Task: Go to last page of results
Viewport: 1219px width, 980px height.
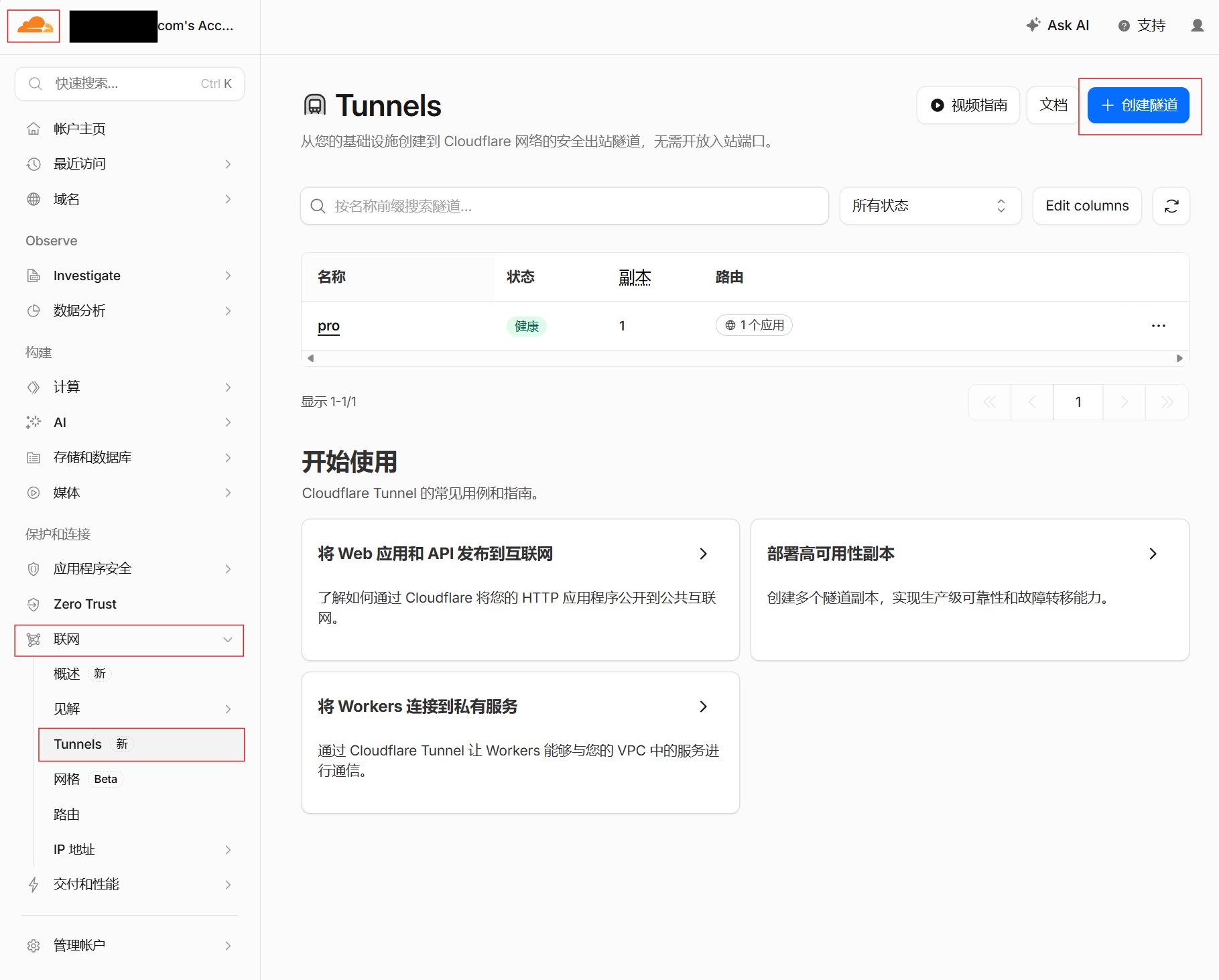Action: 1167,402
